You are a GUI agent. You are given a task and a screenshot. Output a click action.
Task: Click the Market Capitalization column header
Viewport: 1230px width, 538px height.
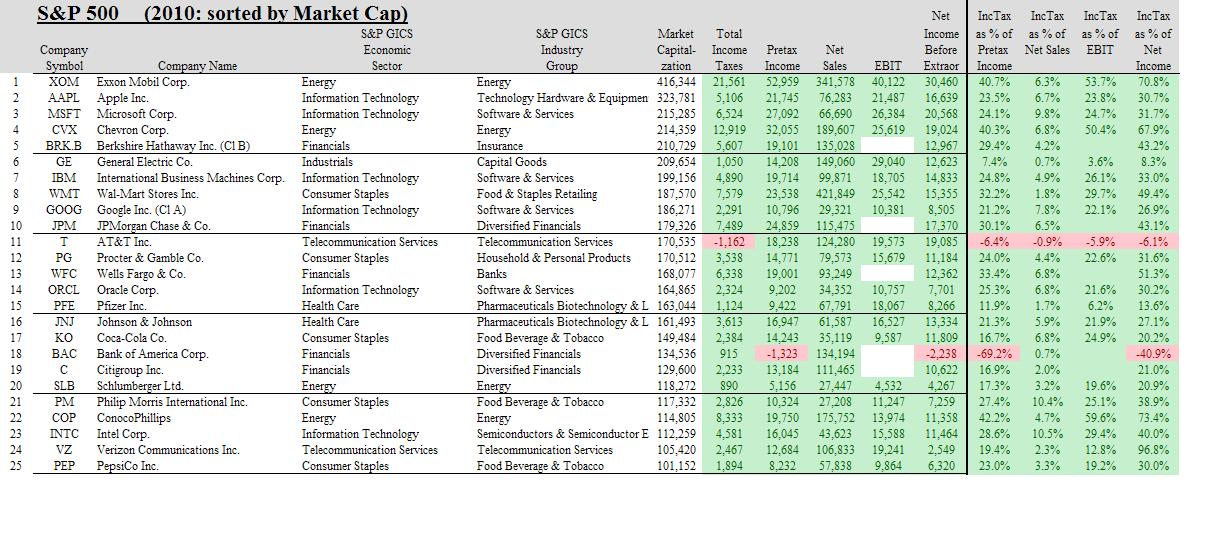tap(676, 50)
